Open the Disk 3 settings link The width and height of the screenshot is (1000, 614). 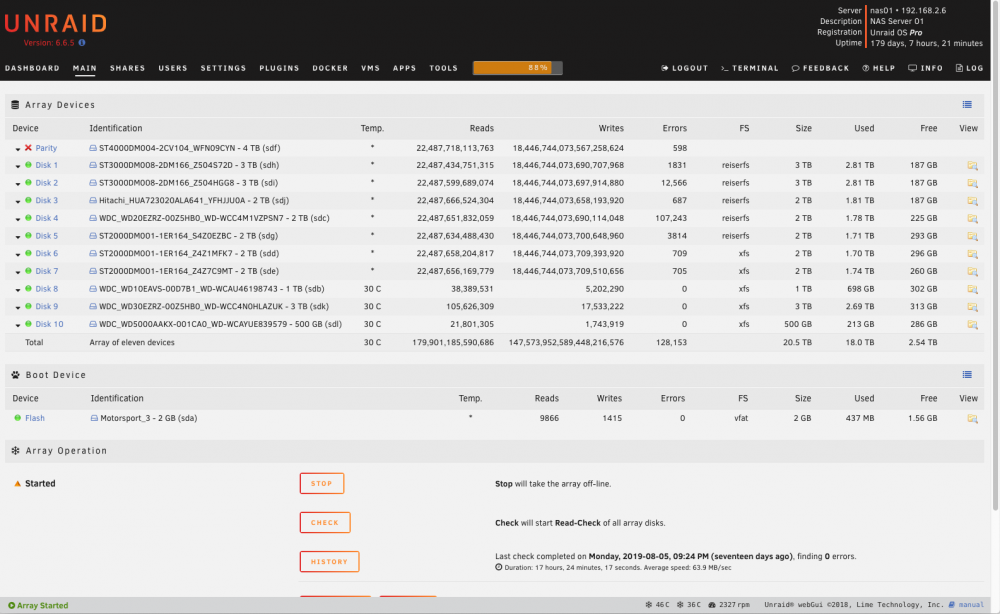coord(47,200)
